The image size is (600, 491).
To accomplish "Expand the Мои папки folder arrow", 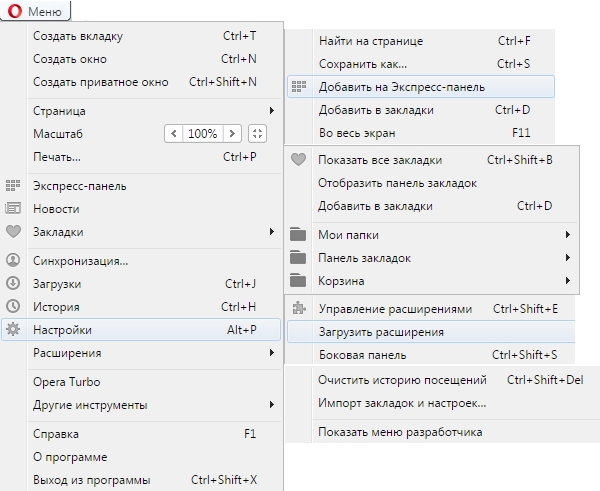I will coord(568,235).
